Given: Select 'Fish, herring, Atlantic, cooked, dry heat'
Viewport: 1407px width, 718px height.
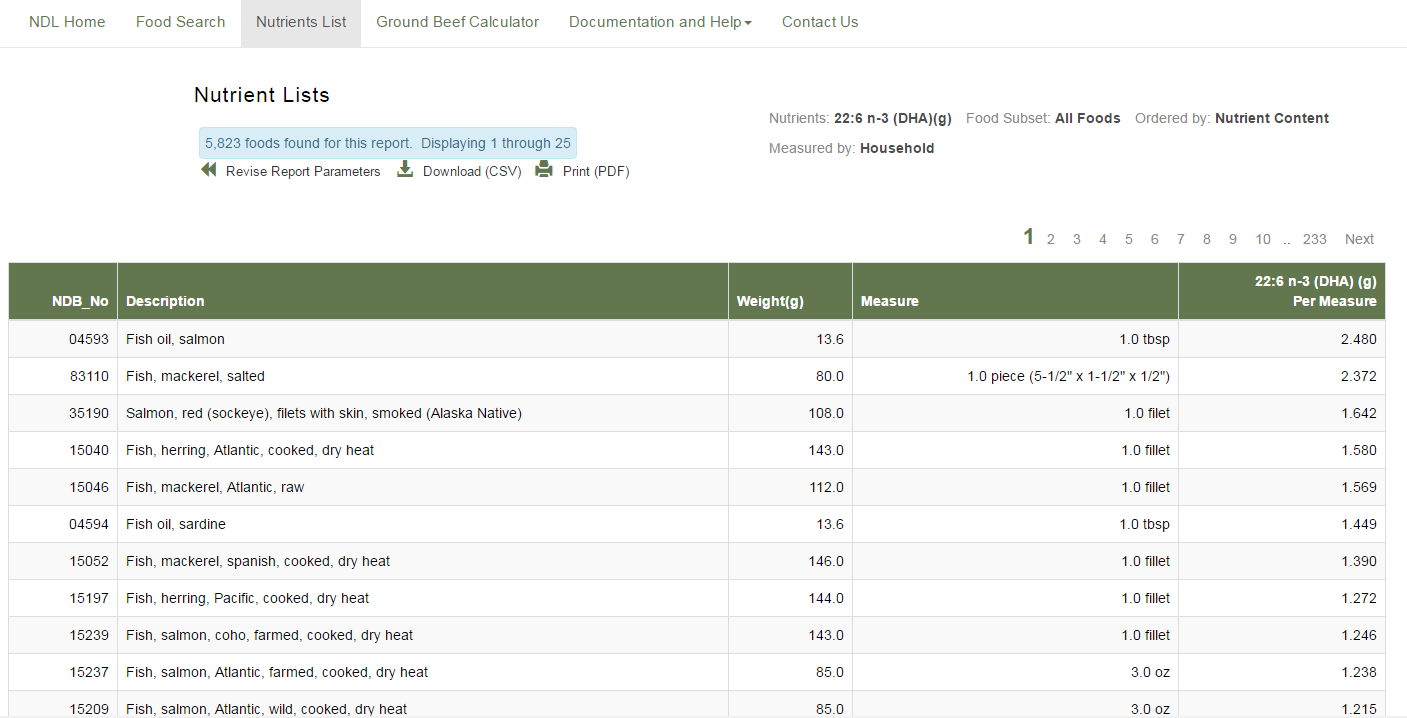Looking at the screenshot, I should point(250,450).
